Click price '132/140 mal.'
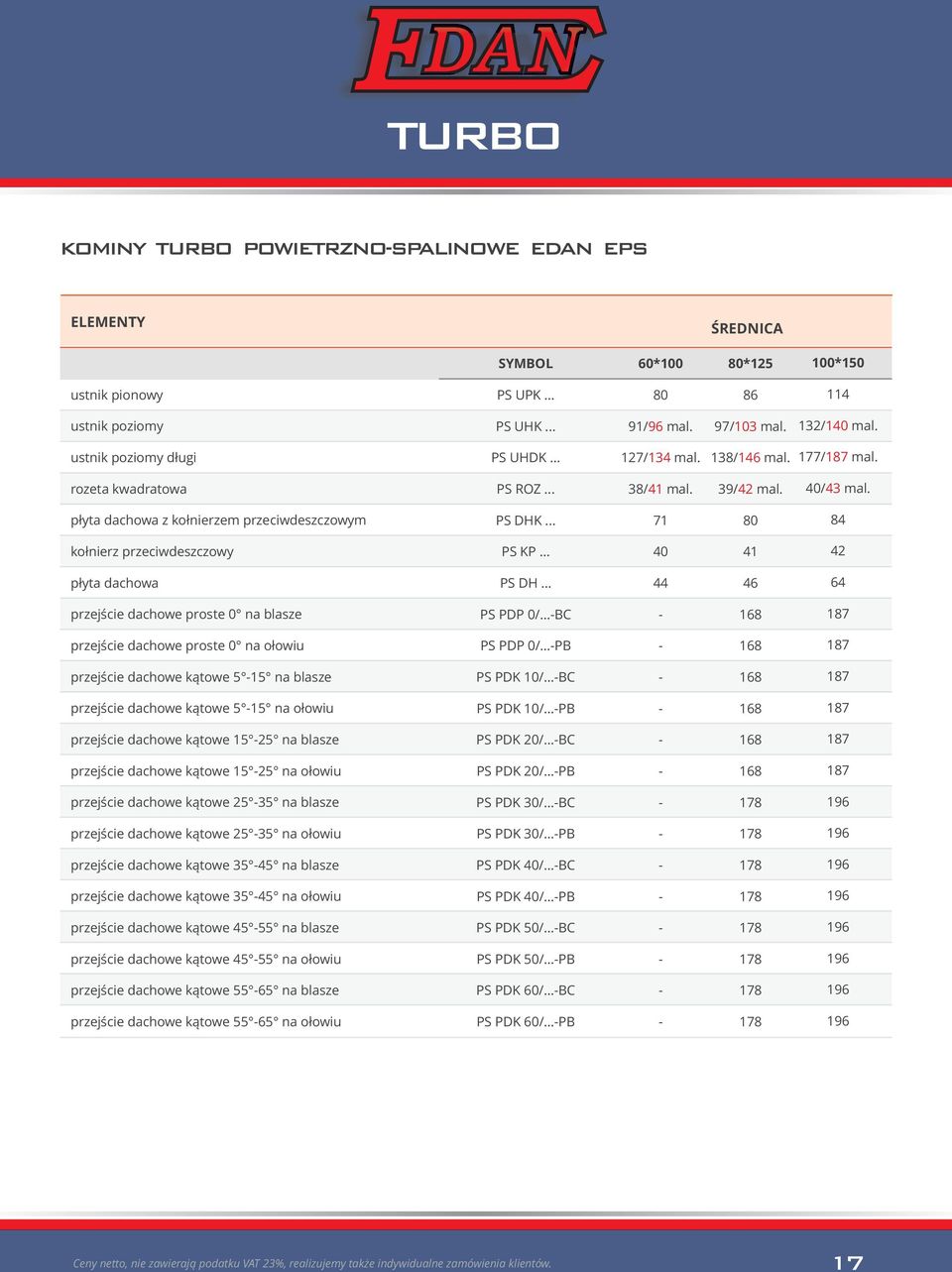The image size is (952, 1272). [x=838, y=425]
